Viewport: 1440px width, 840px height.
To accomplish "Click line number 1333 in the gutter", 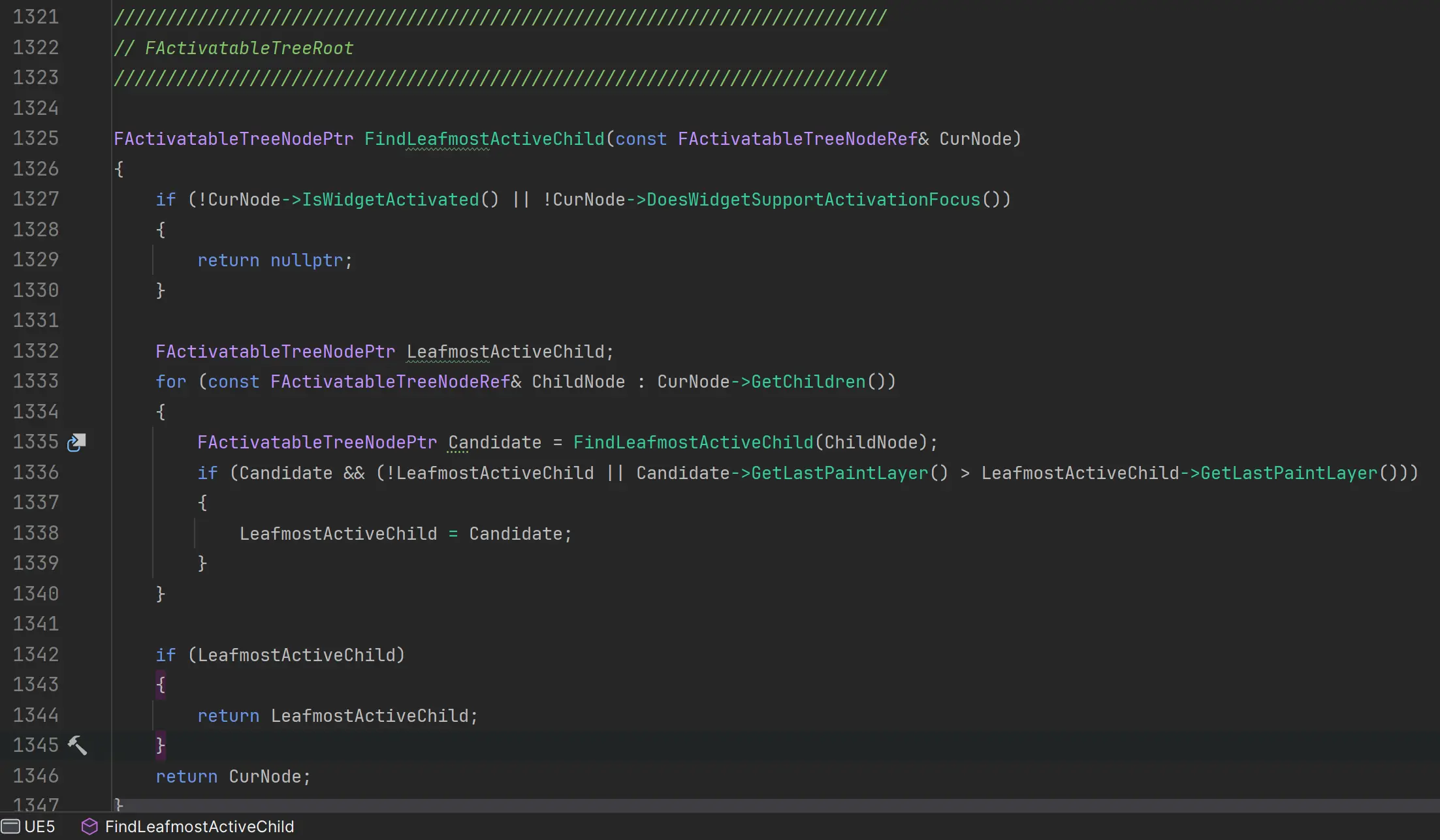I will coord(36,381).
